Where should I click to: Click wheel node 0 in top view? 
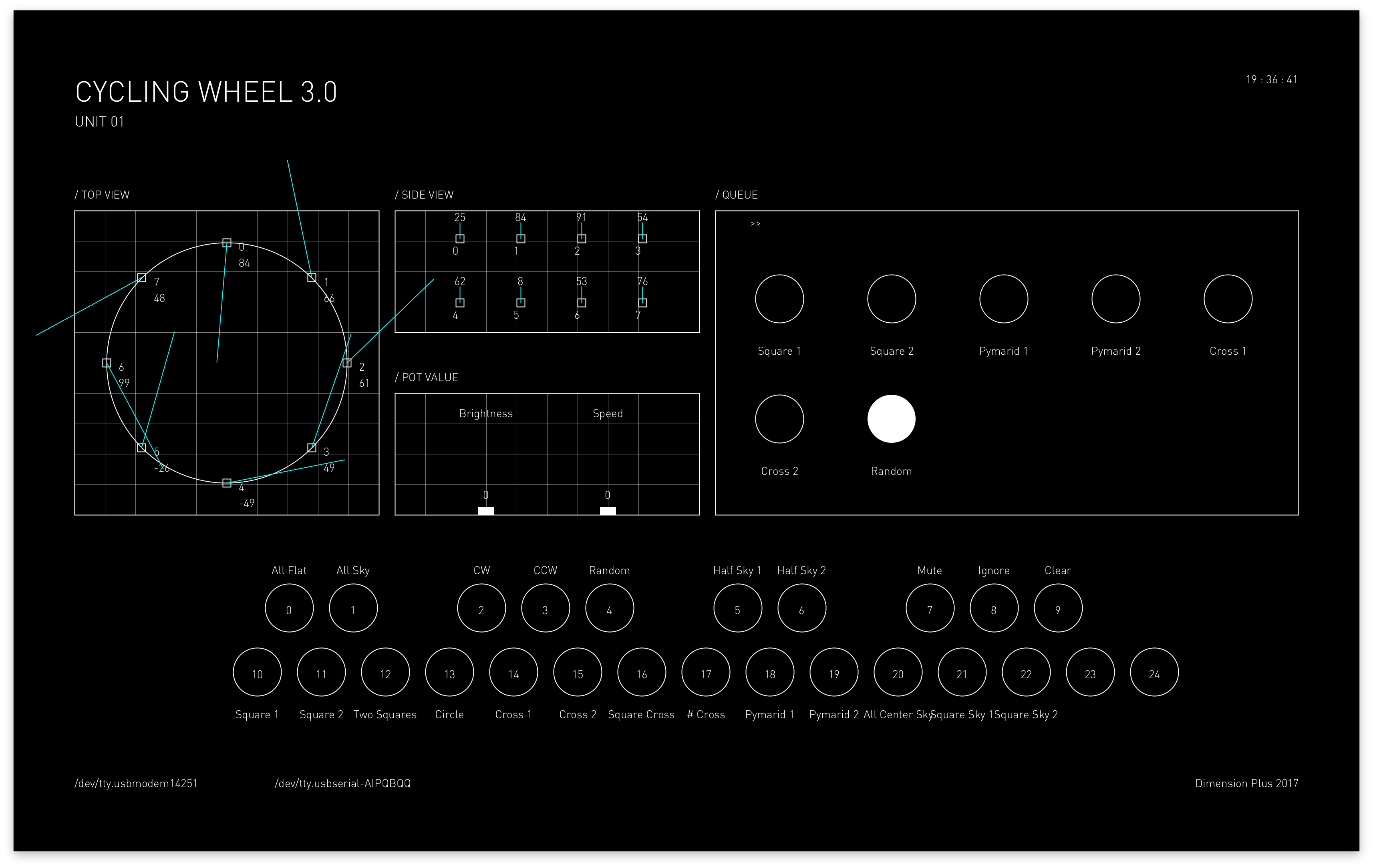(227, 243)
